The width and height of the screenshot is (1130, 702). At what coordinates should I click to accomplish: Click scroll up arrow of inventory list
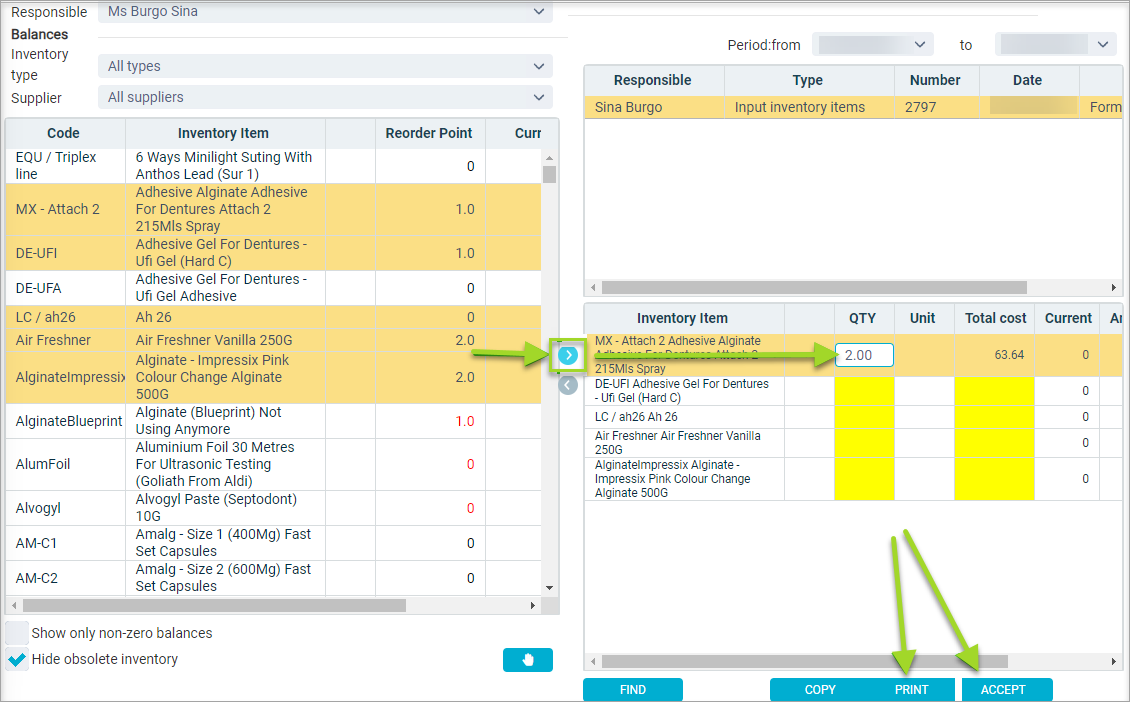[549, 158]
